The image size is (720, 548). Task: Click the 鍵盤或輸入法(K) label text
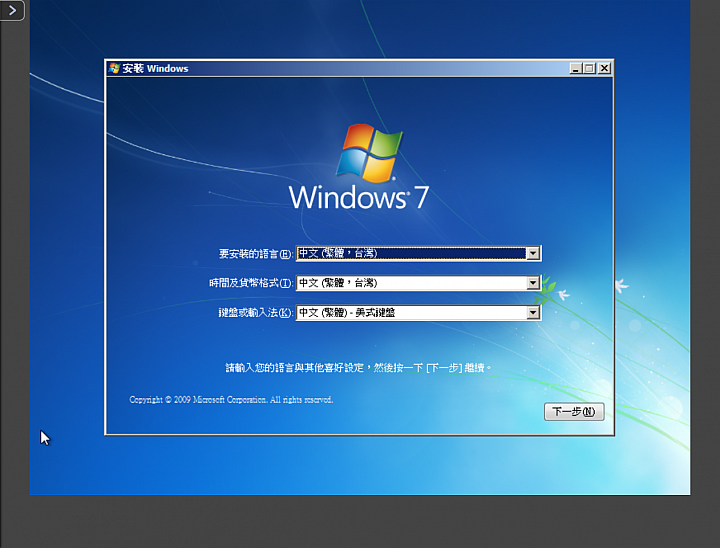pyautogui.click(x=255, y=313)
